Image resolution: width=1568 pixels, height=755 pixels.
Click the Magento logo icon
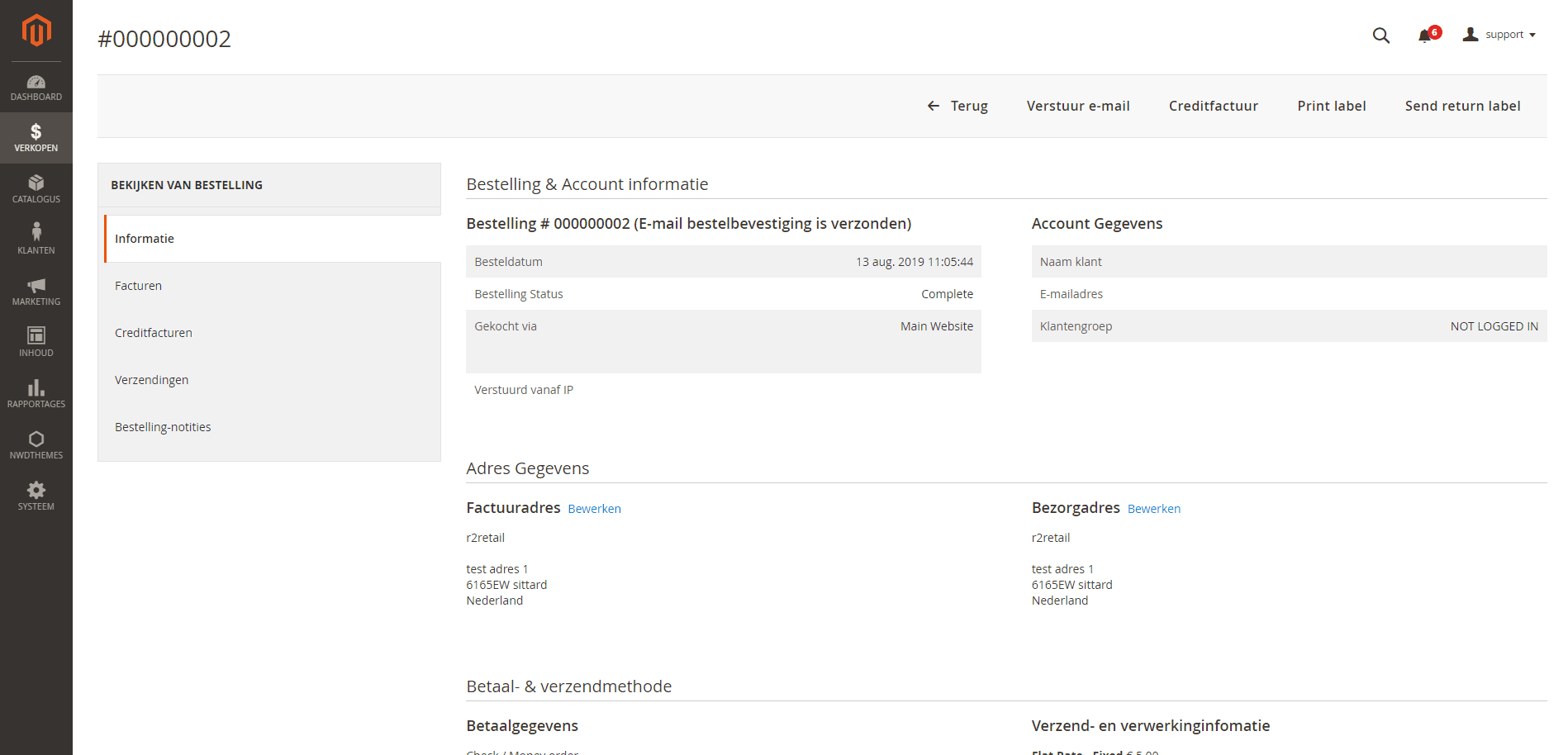pos(36,31)
